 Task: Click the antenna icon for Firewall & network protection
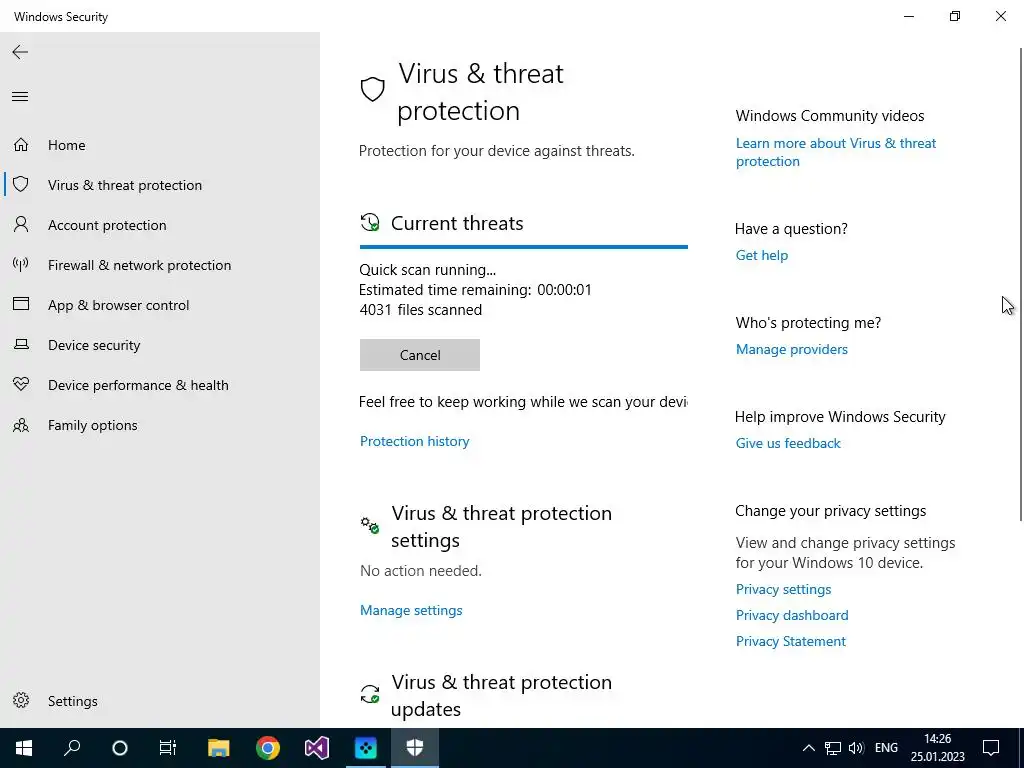pyautogui.click(x=21, y=264)
